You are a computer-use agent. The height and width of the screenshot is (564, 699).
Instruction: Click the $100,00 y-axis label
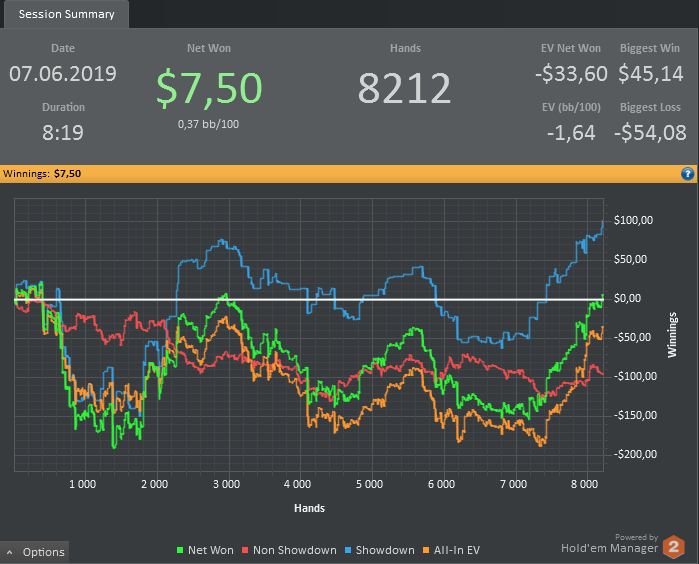[633, 220]
